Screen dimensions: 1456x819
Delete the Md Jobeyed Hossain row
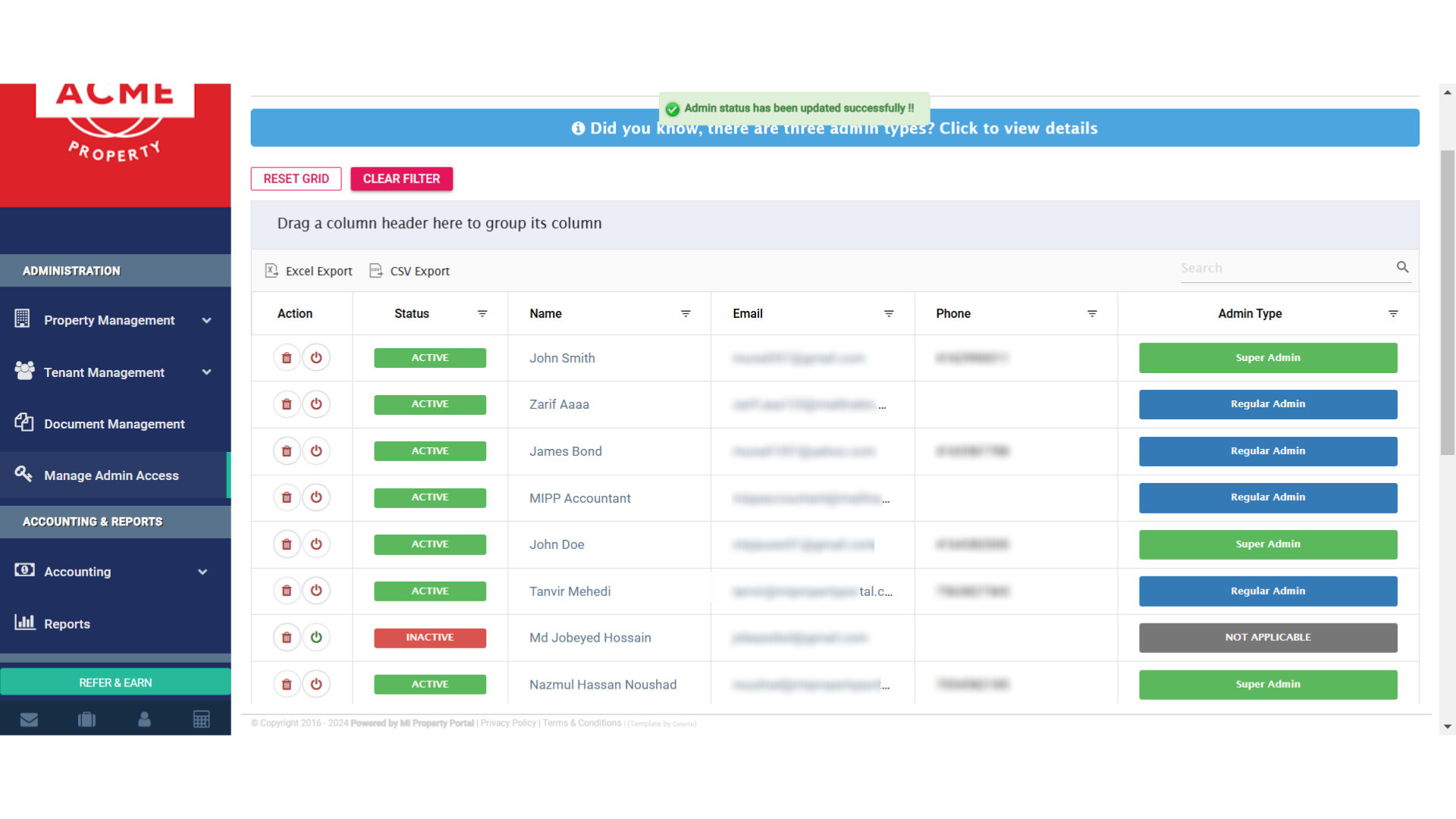[x=287, y=638]
